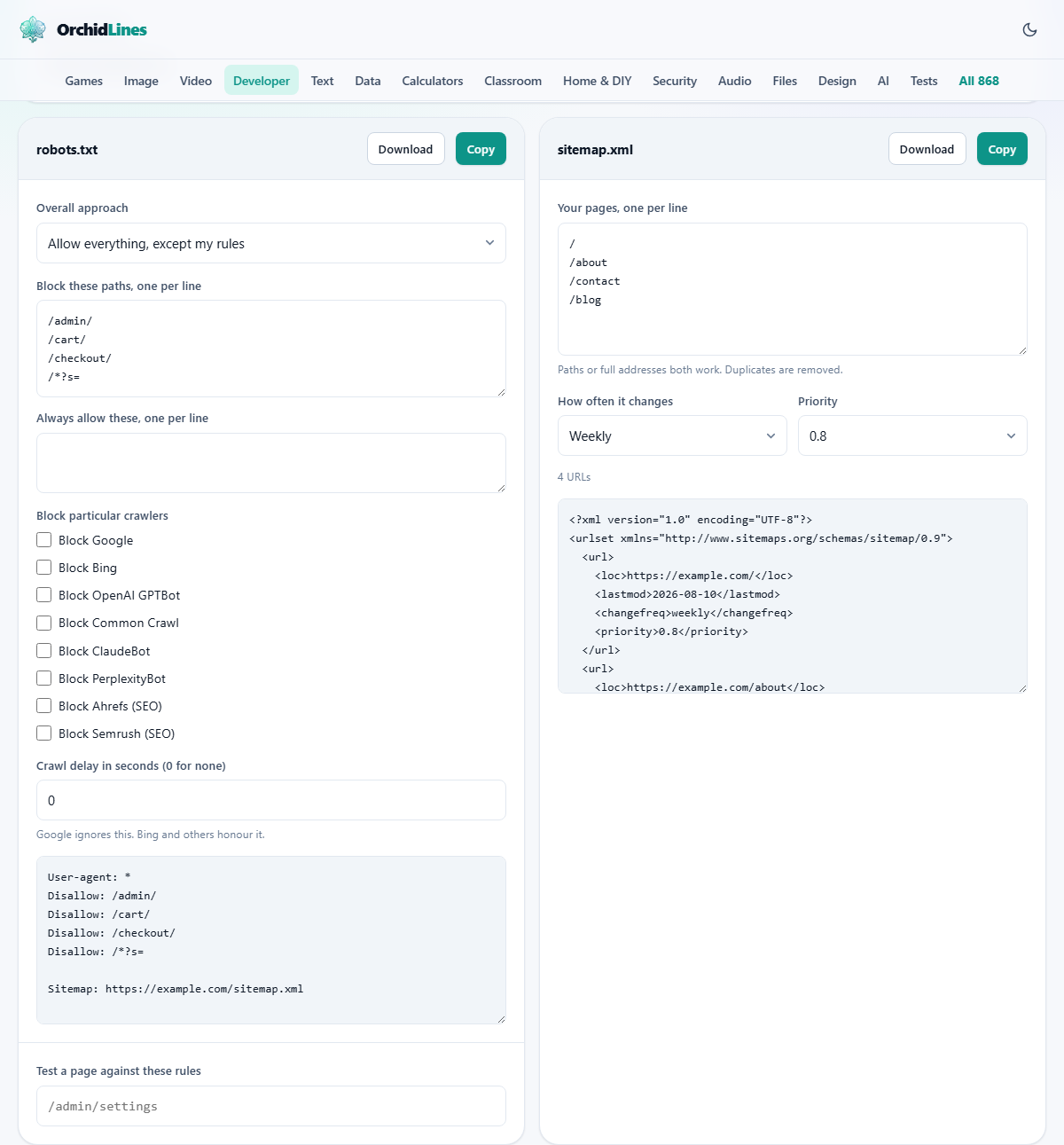1064x1145 pixels.
Task: Select the Developer category tab
Action: click(x=262, y=81)
